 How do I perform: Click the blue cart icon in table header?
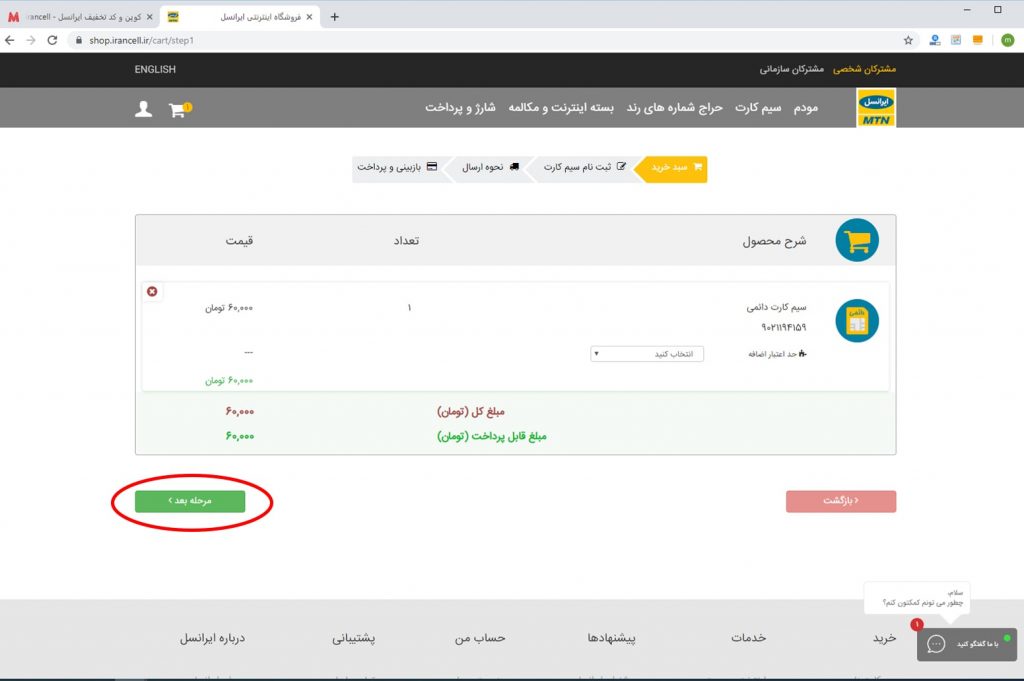point(857,240)
